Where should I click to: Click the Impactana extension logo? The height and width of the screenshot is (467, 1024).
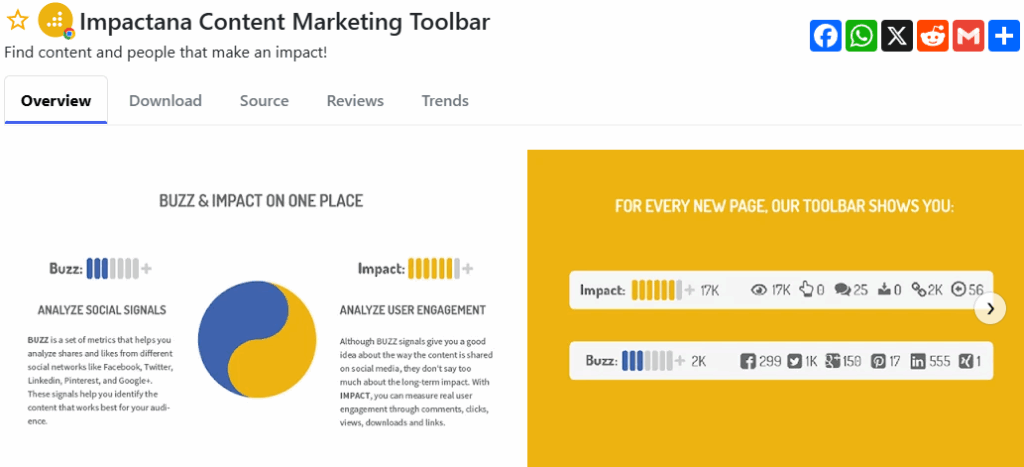(56, 20)
